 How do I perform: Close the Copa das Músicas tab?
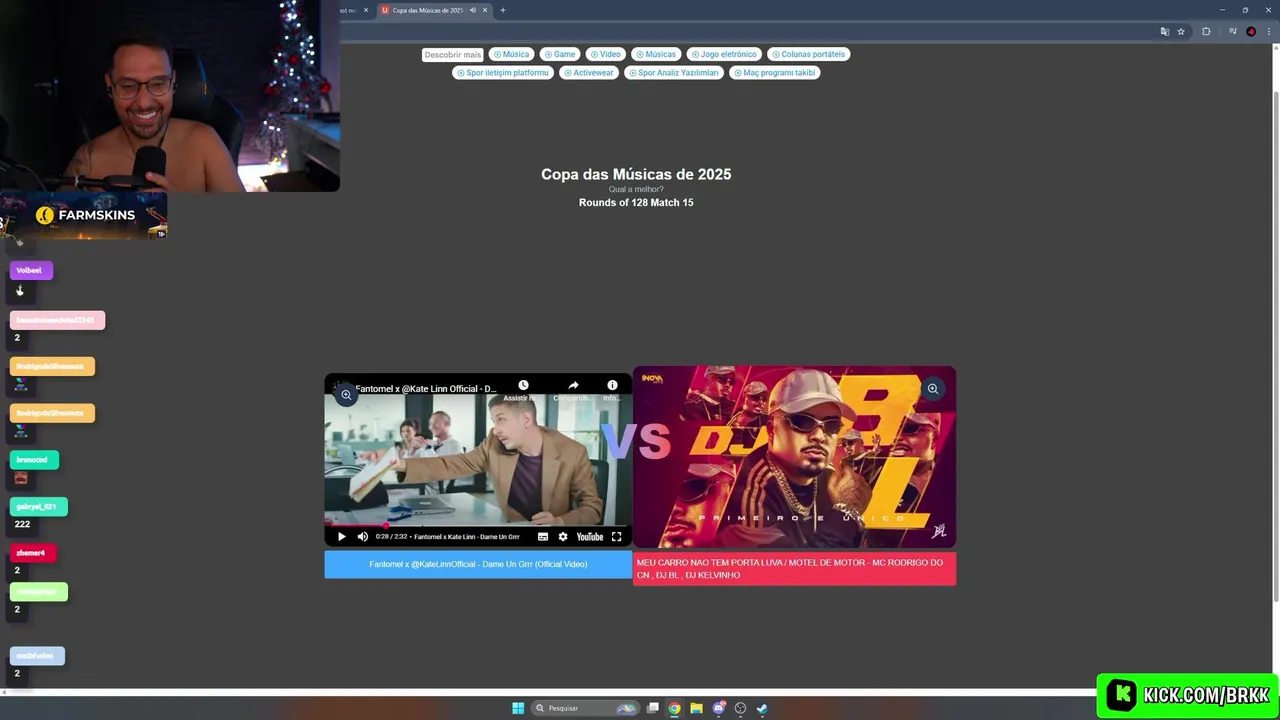pyautogui.click(x=485, y=10)
